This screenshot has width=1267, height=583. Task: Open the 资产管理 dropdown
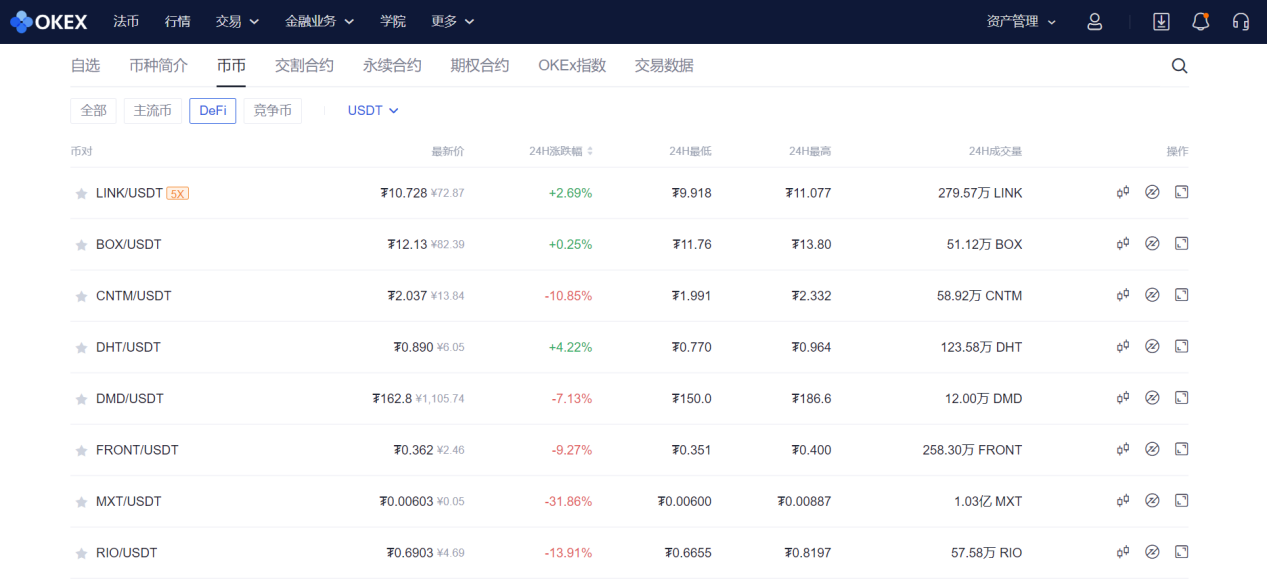(x=1021, y=21)
